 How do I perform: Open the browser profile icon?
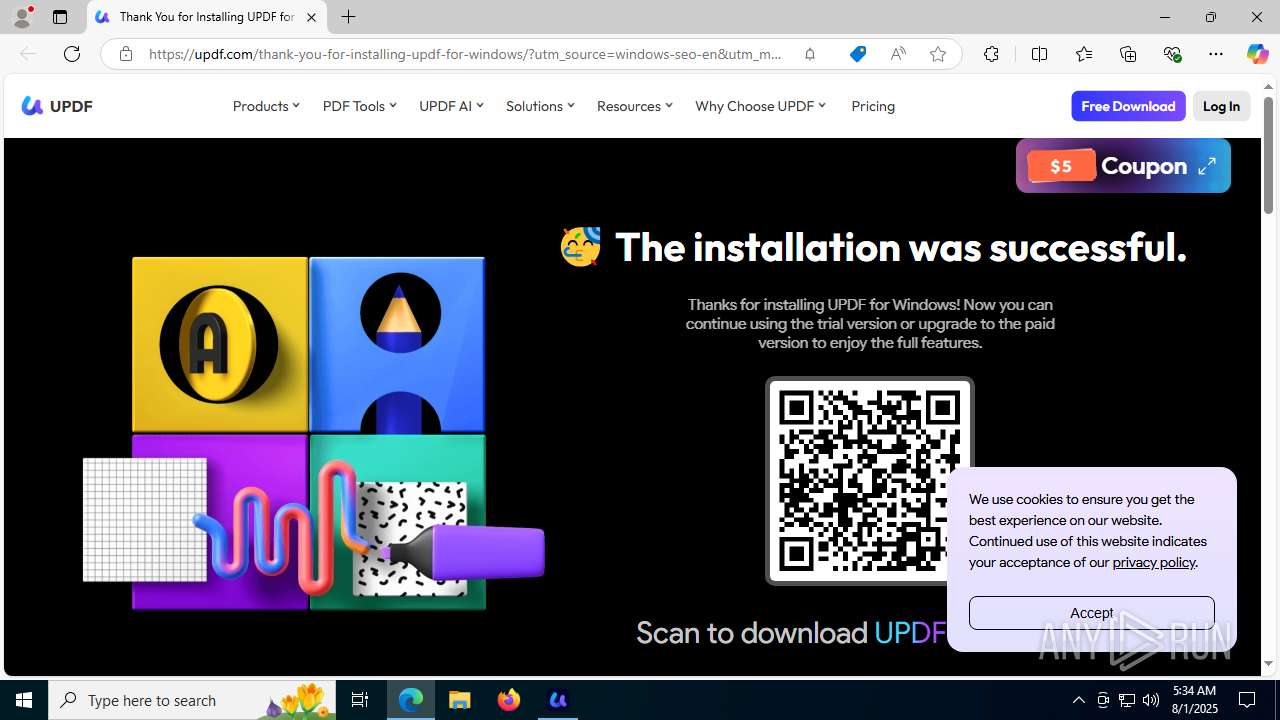point(22,17)
